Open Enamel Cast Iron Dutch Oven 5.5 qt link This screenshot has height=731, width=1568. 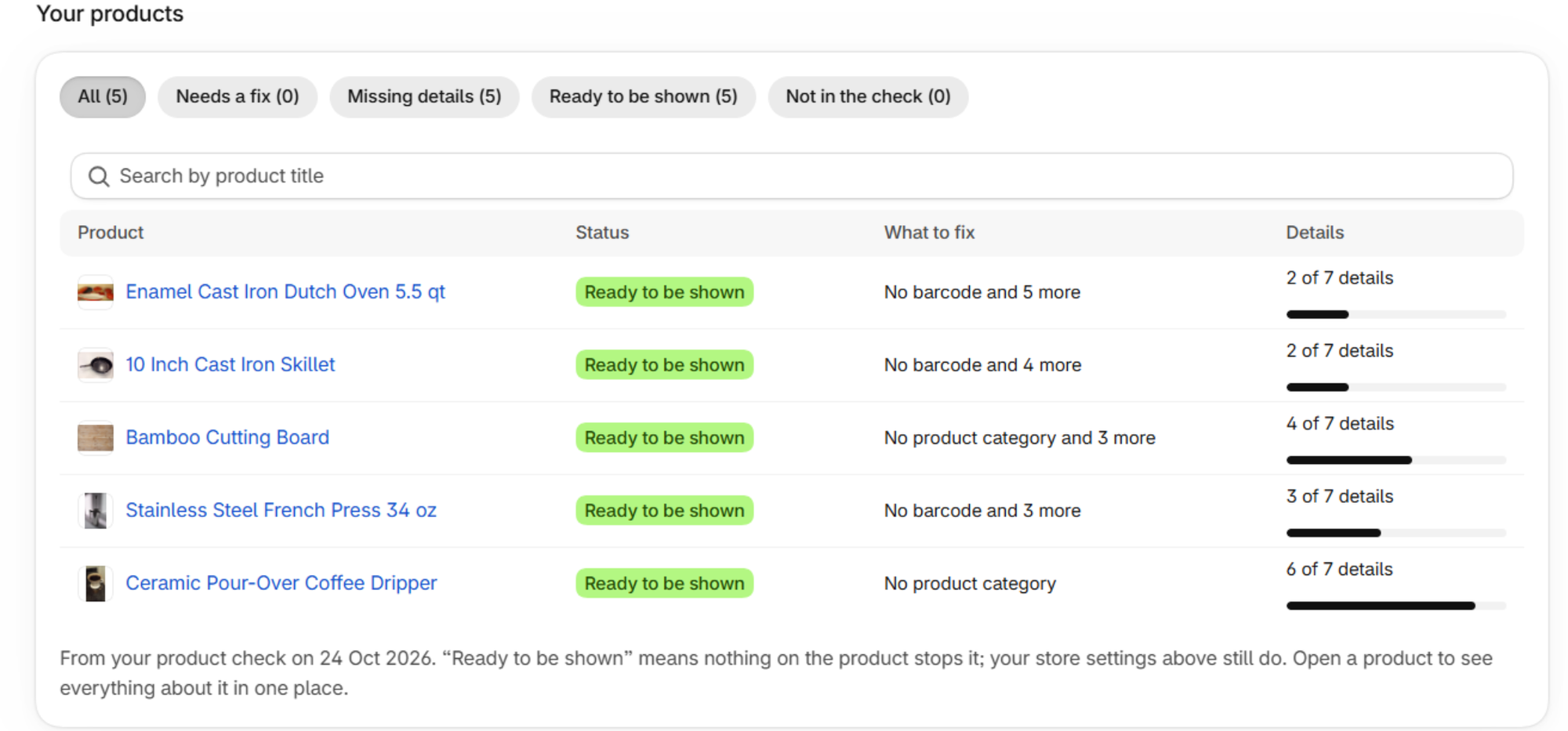(x=285, y=292)
